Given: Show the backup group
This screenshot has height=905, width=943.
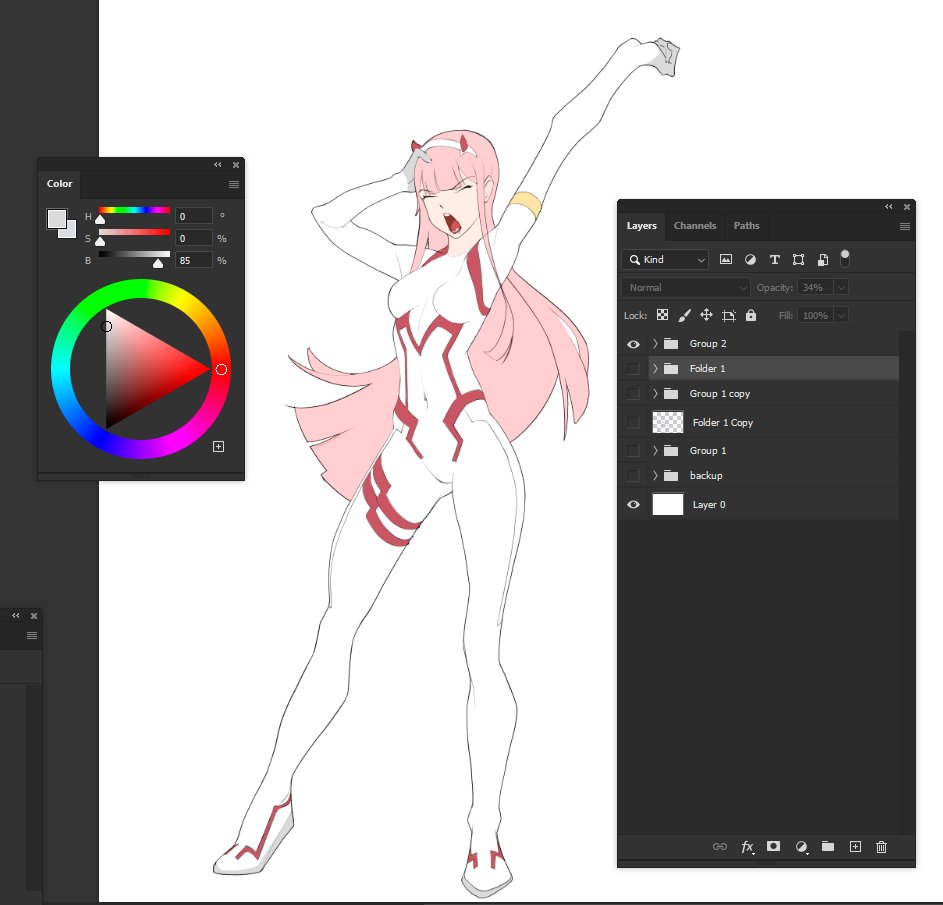Looking at the screenshot, I should pyautogui.click(x=633, y=475).
